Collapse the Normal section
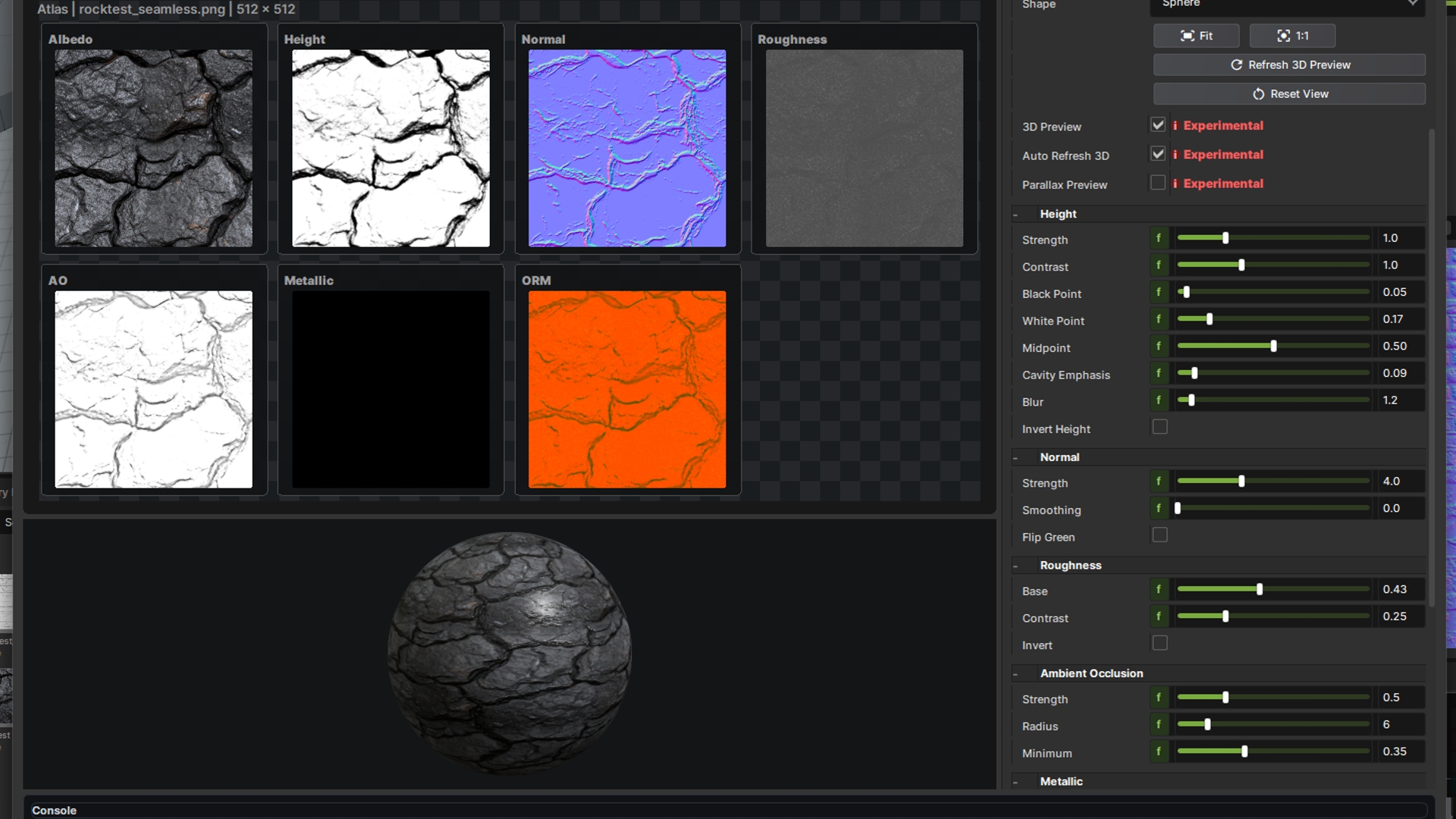The width and height of the screenshot is (1456, 819). pyautogui.click(x=1015, y=459)
